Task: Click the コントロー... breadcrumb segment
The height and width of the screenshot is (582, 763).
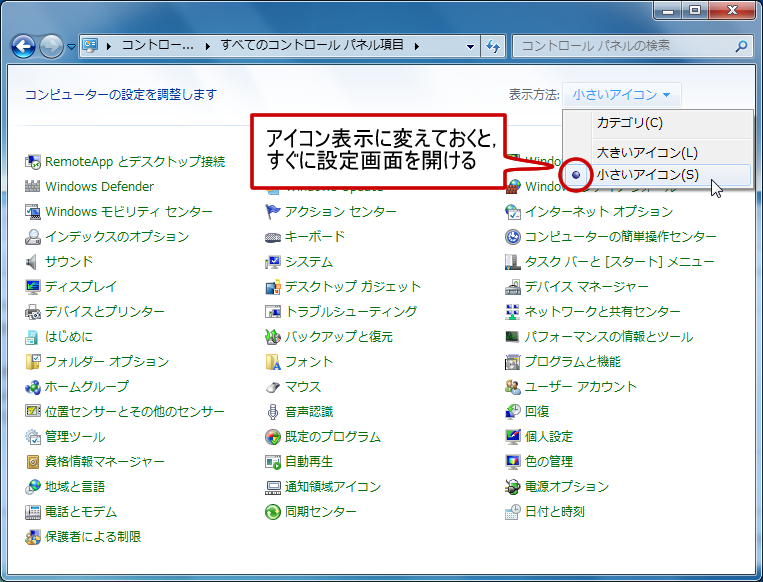Action: (157, 46)
